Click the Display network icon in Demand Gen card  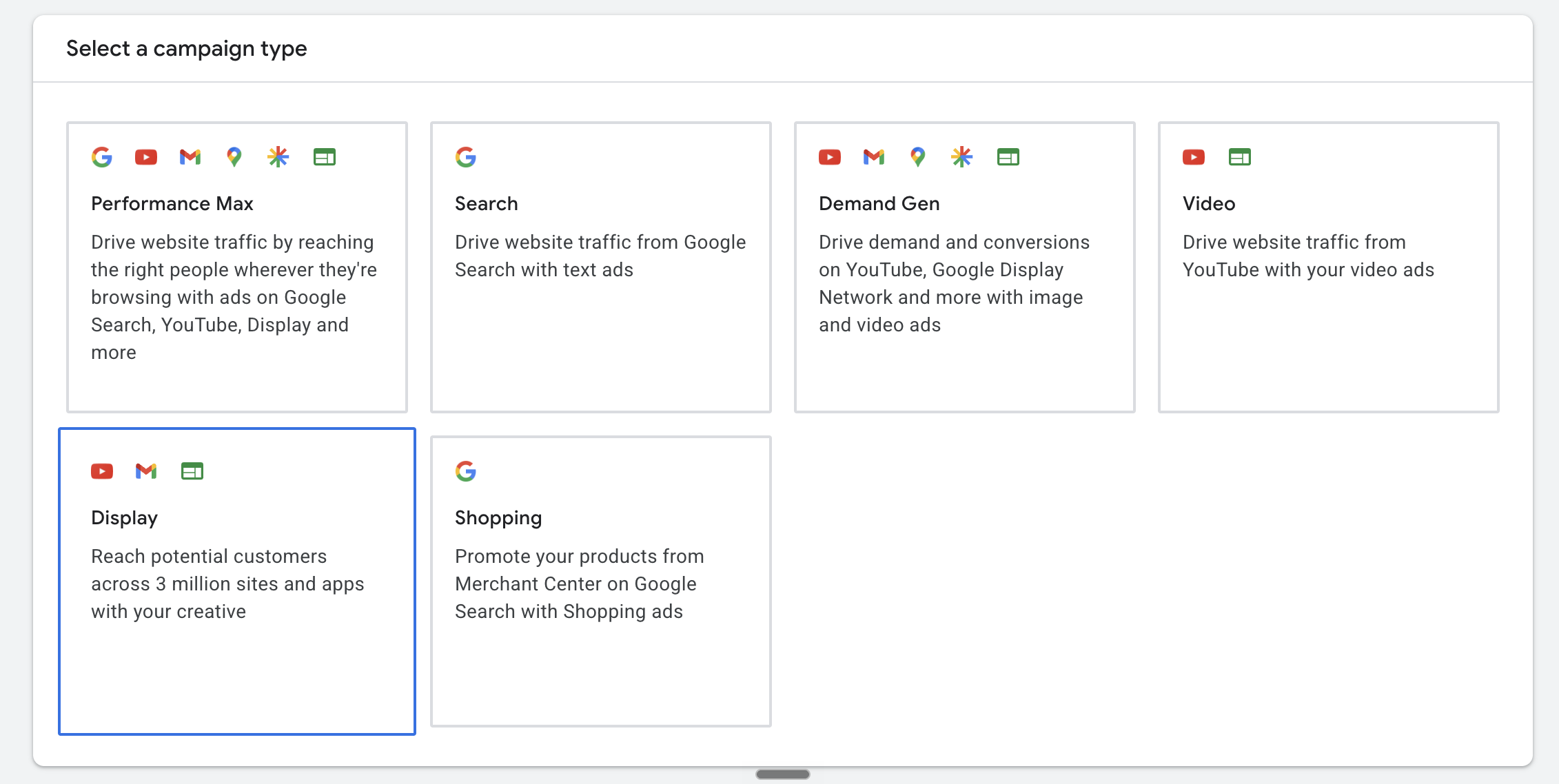pyautogui.click(x=1008, y=157)
